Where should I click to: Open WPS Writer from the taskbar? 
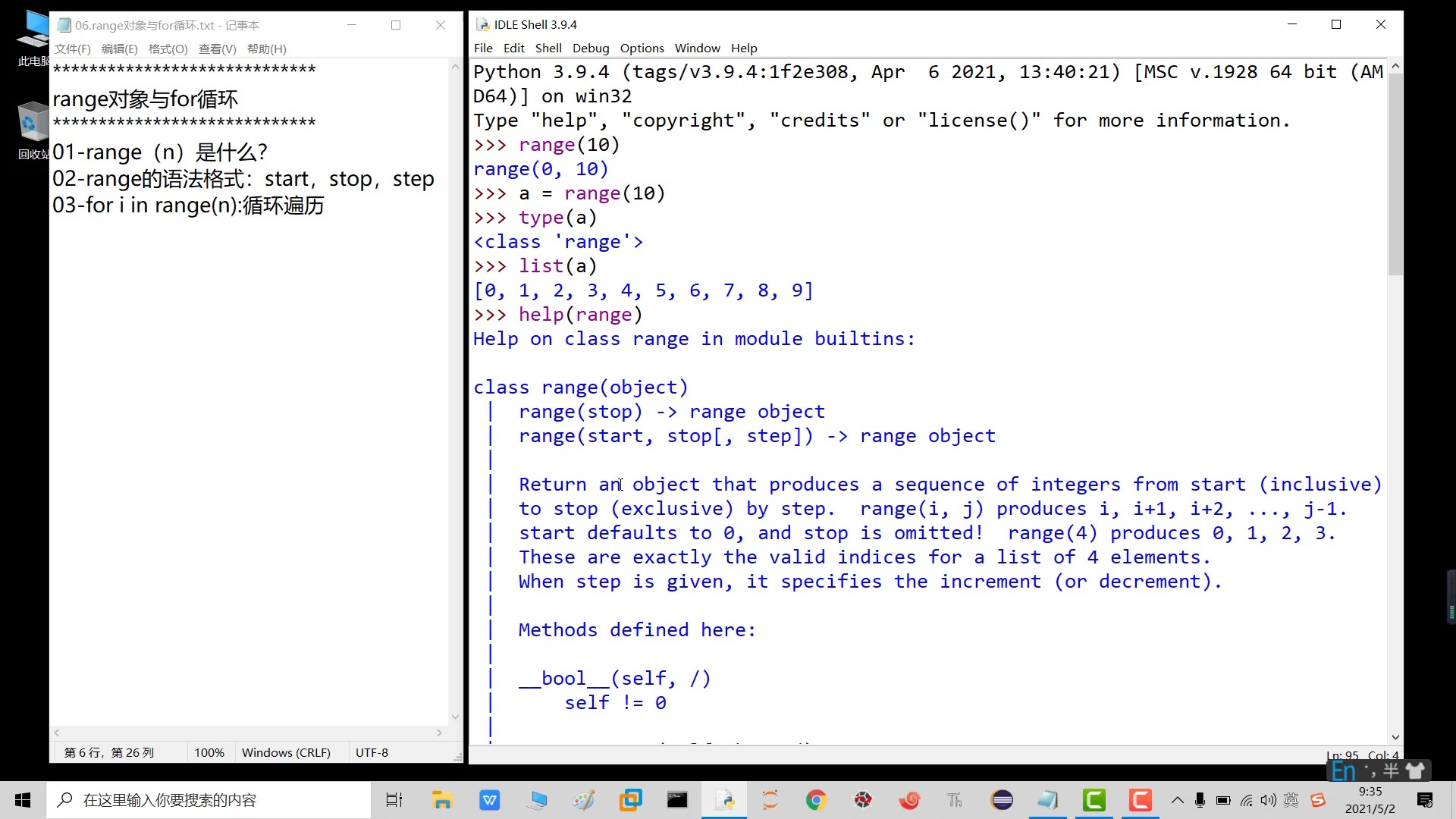(x=490, y=800)
